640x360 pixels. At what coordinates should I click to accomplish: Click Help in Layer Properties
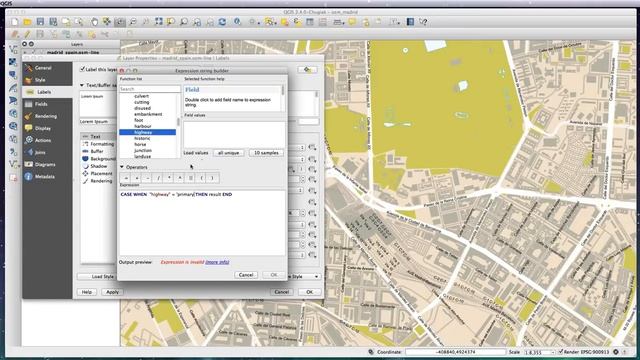tap(87, 292)
